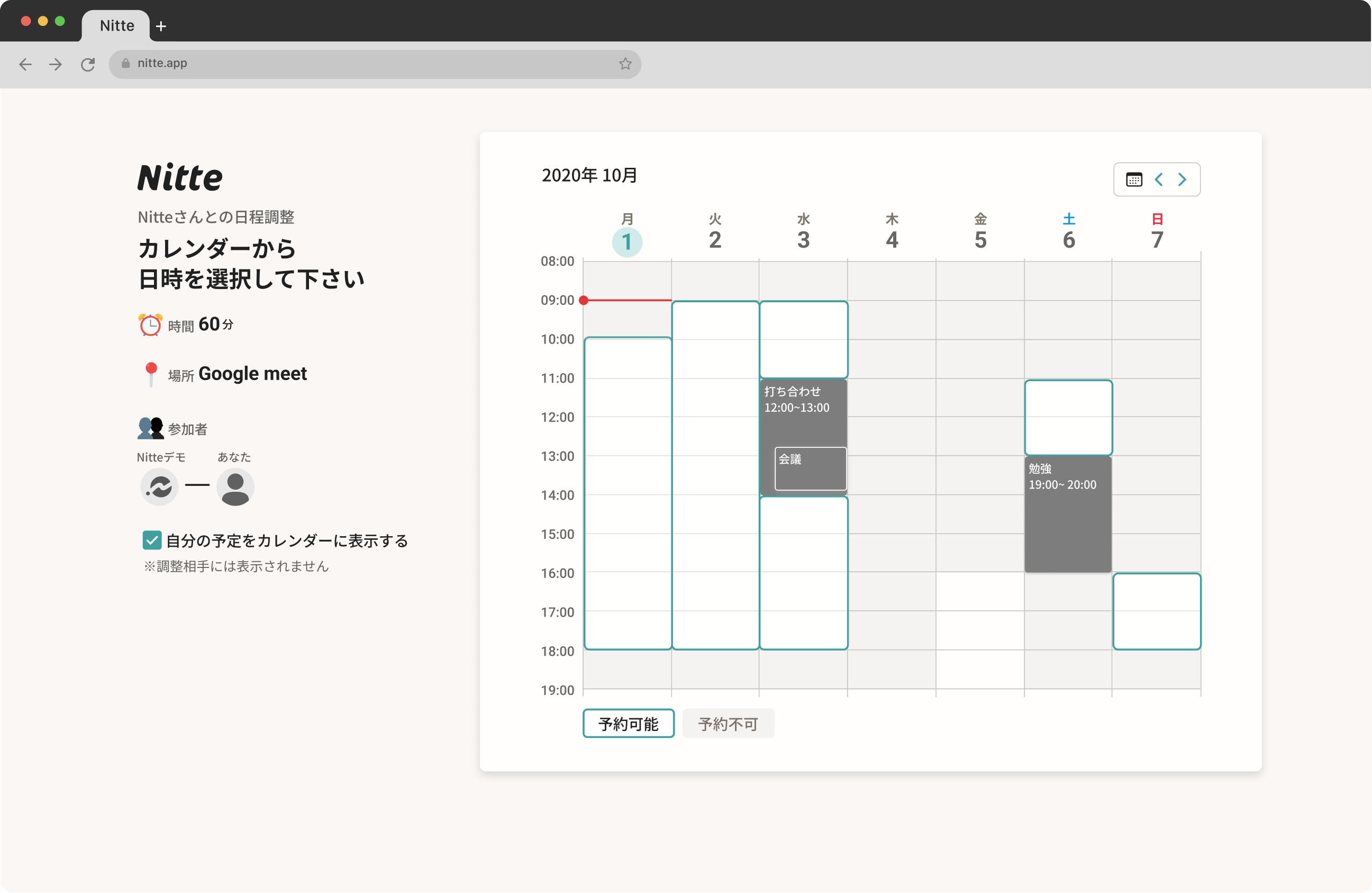Bookmark the page with the star icon
Viewport: 1372px width, 893px height.
[625, 64]
